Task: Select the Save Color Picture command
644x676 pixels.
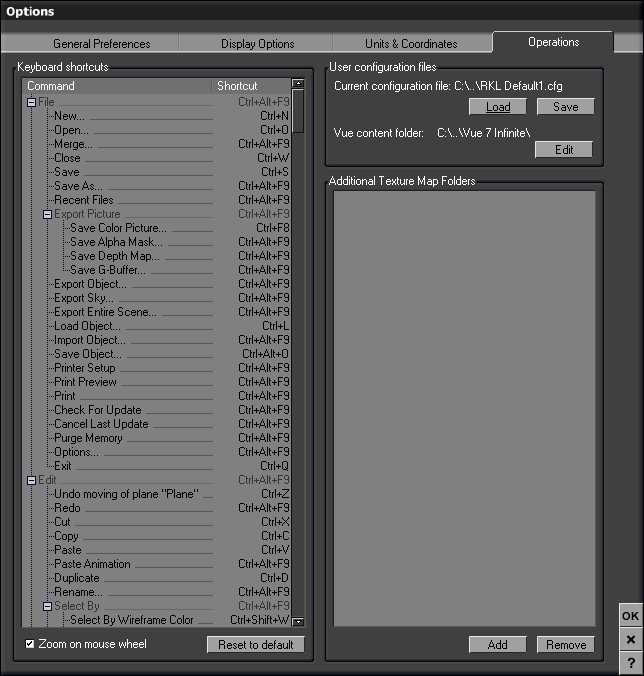Action: click(118, 228)
